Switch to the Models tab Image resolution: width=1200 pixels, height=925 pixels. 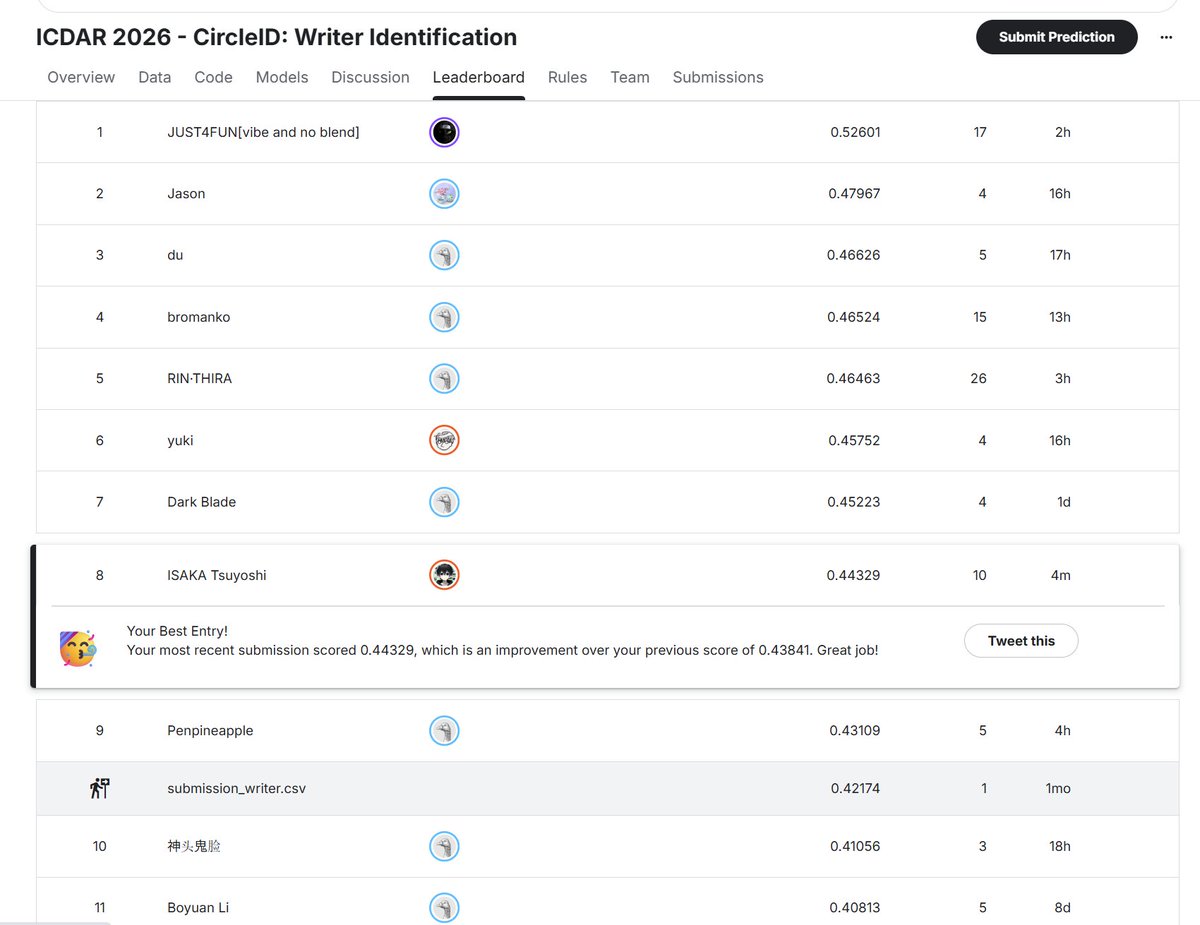tap(282, 77)
